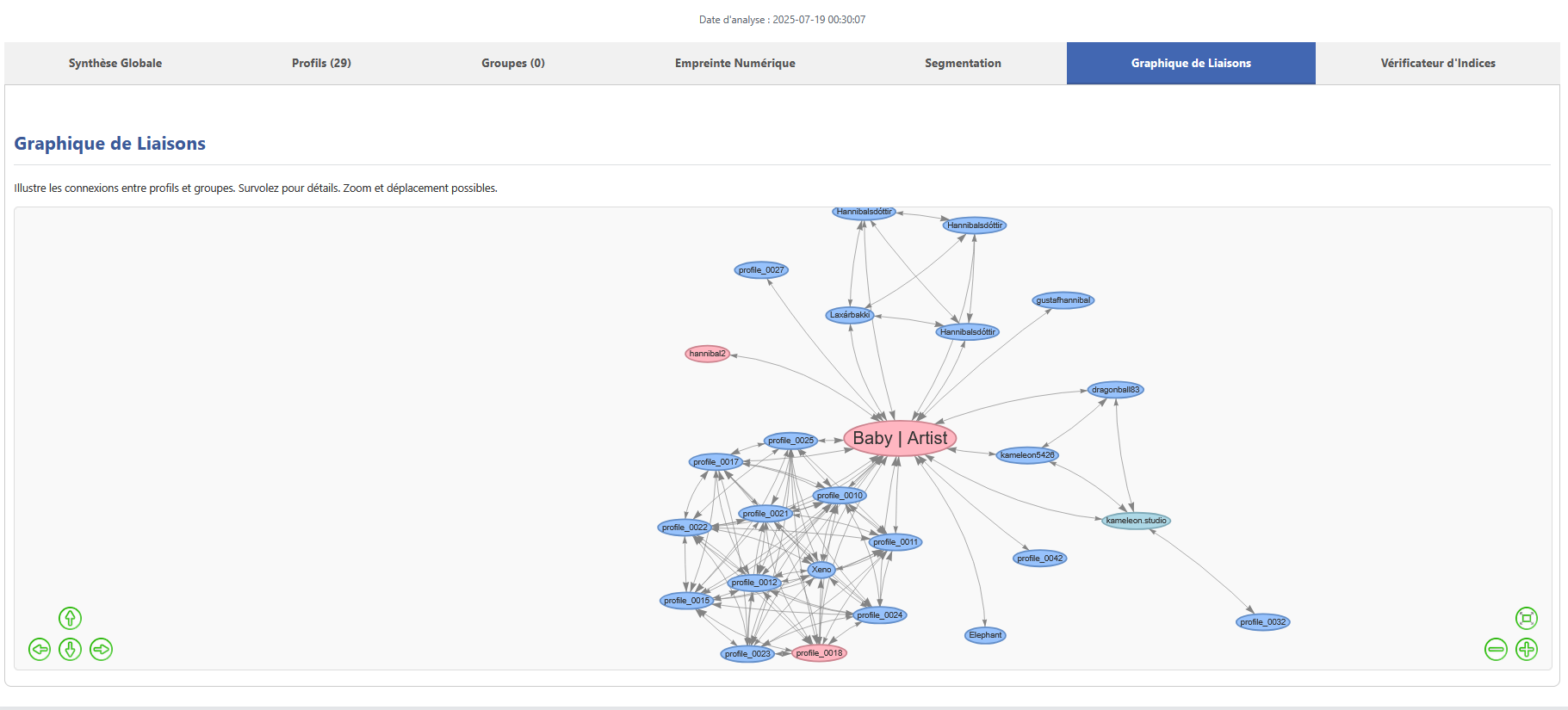
Task: Select the dragonball83 node
Action: click(x=1115, y=390)
